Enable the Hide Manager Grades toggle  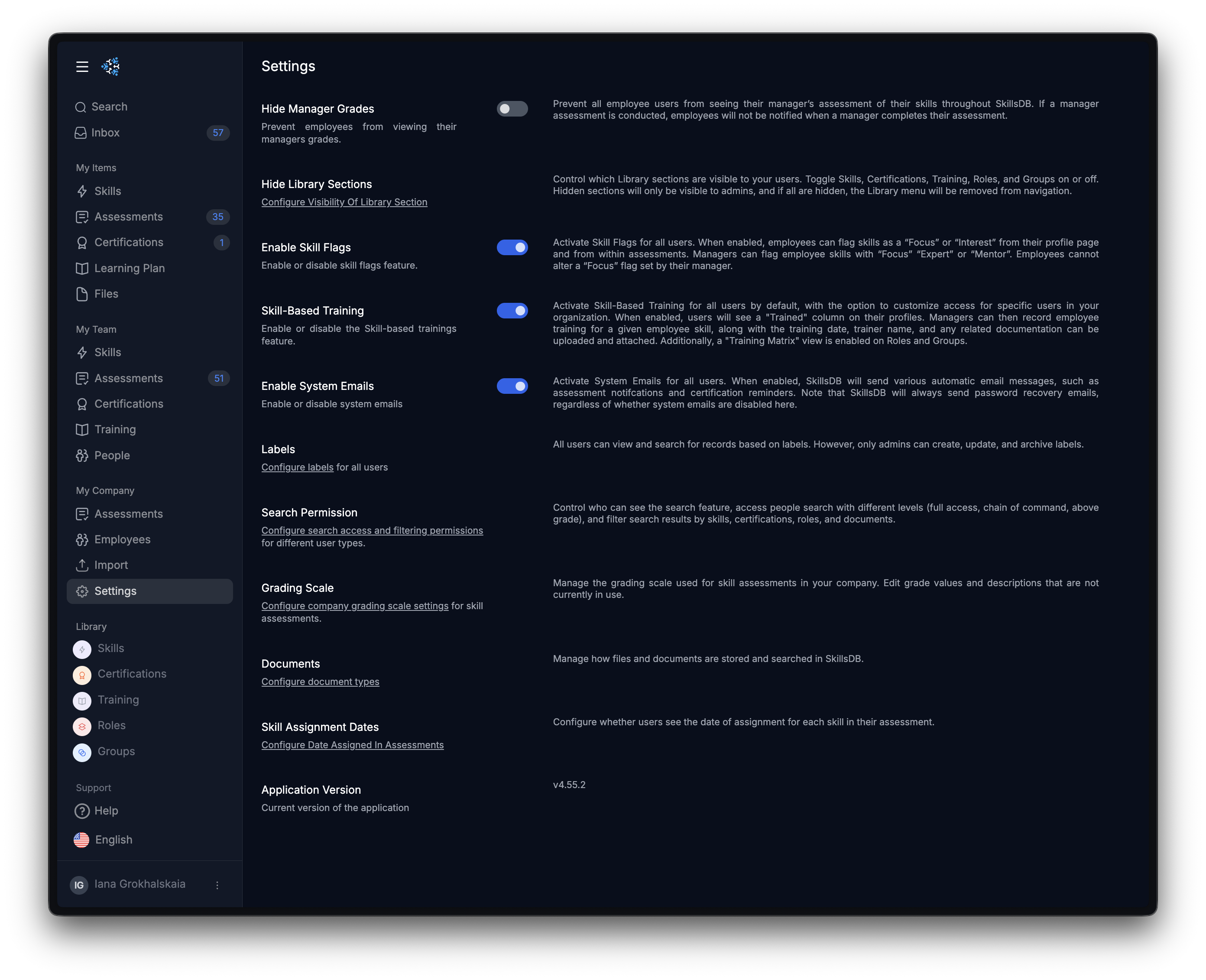coord(512,109)
